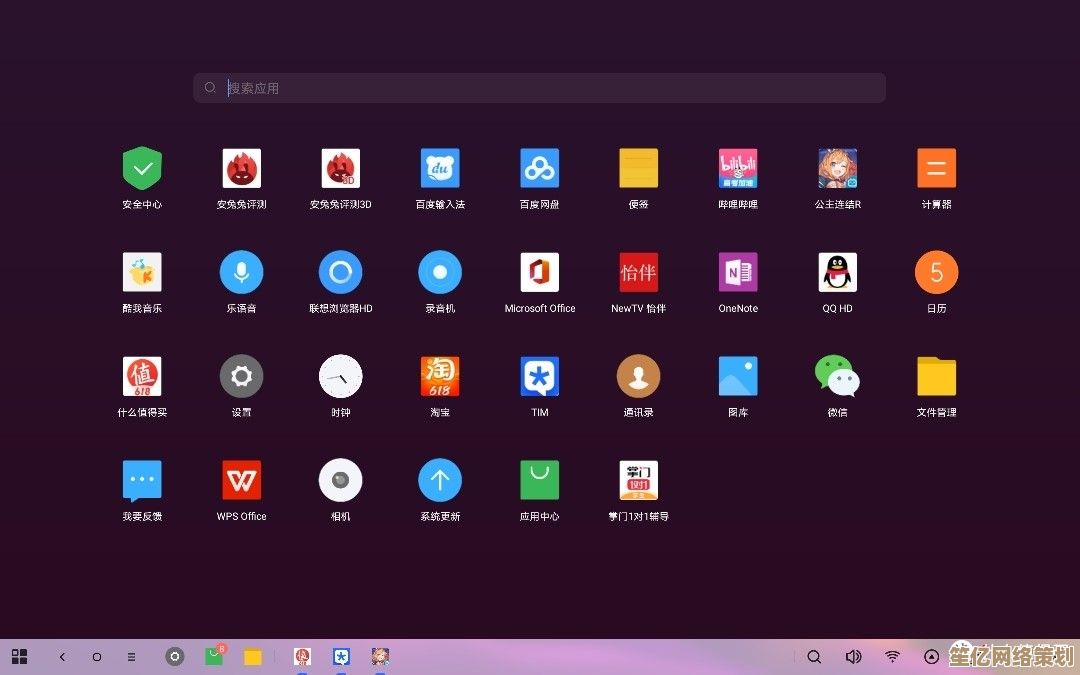Launch the 计算器 Calculator

936,167
